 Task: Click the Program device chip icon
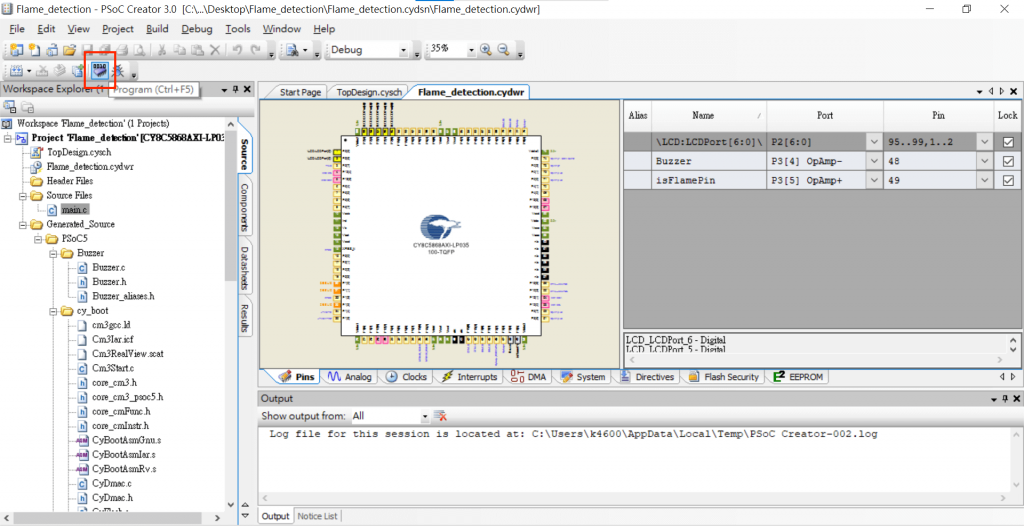click(x=100, y=70)
